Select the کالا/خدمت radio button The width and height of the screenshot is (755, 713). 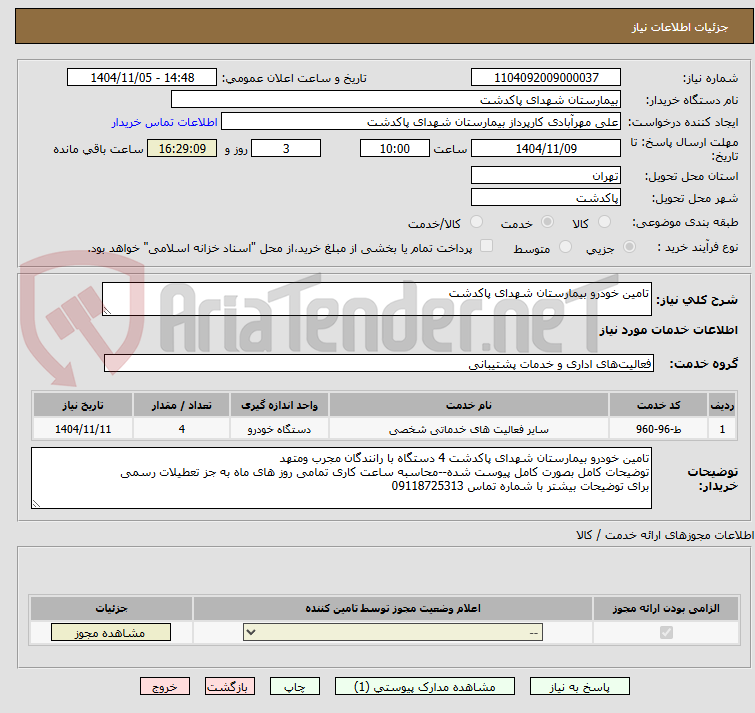point(476,222)
